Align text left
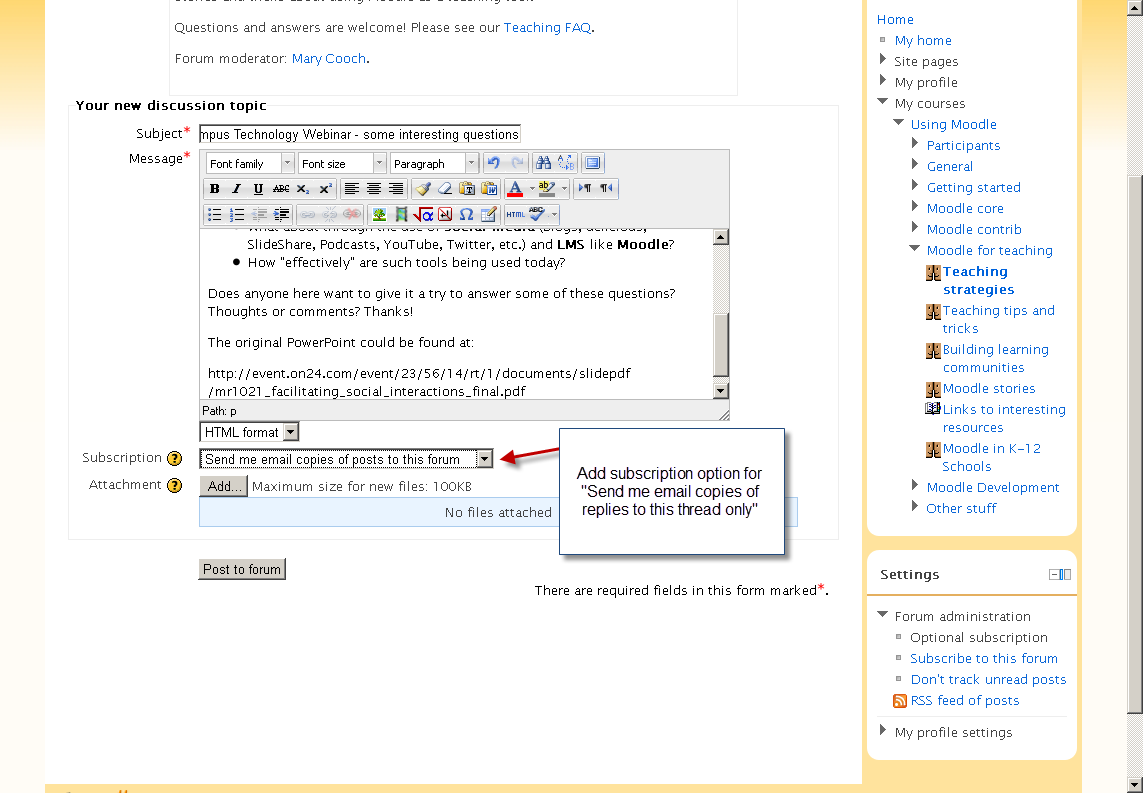 click(x=351, y=189)
